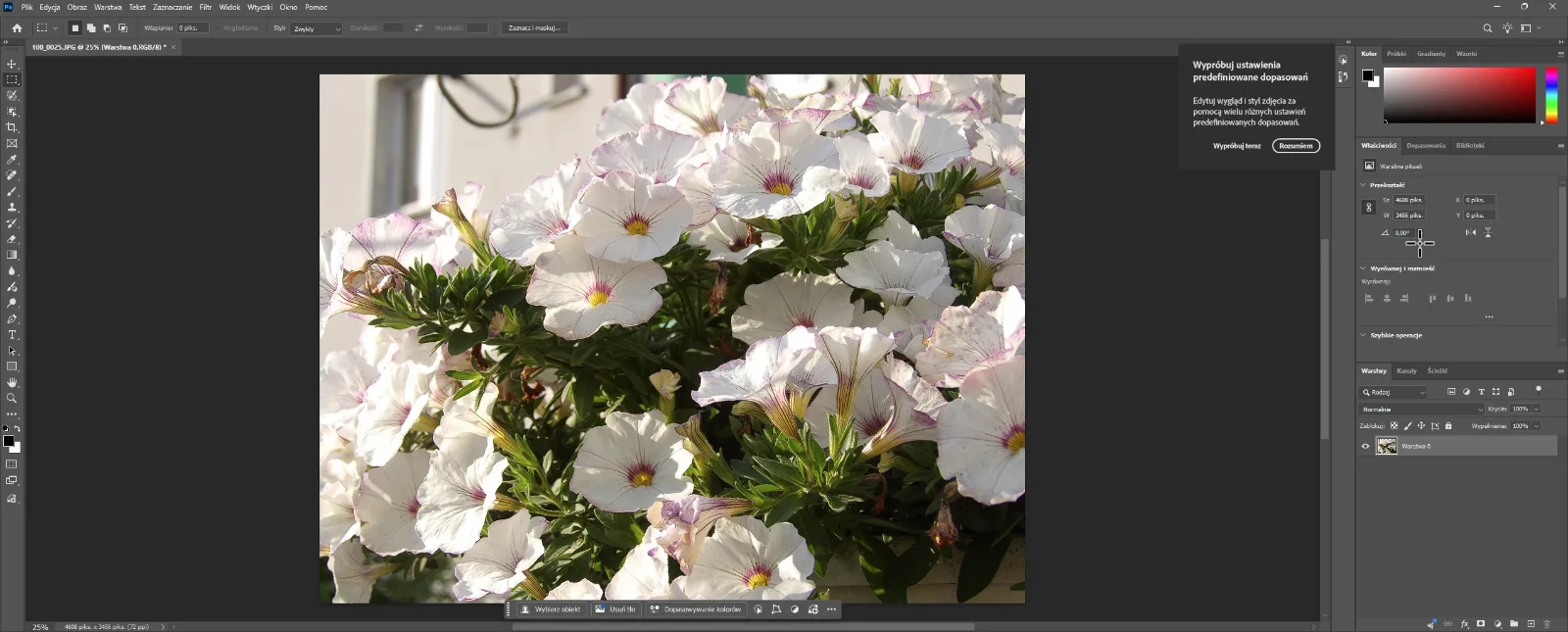The image size is (1568, 632).
Task: Click the Zaznacz i maskuj button
Action: [535, 28]
